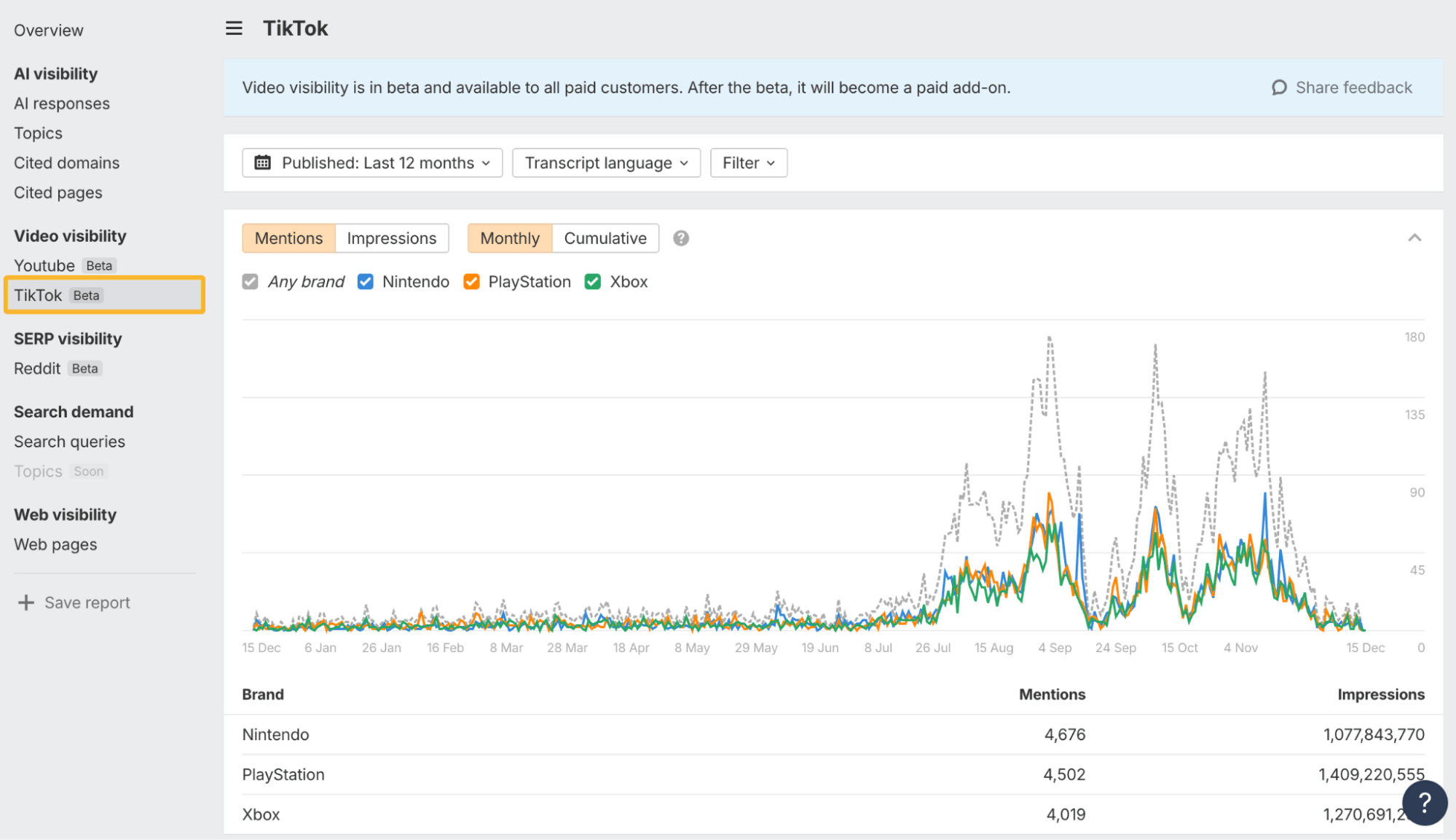This screenshot has height=840, width=1456.
Task: Click the question mark help icon beside Cumulative
Action: tap(680, 238)
